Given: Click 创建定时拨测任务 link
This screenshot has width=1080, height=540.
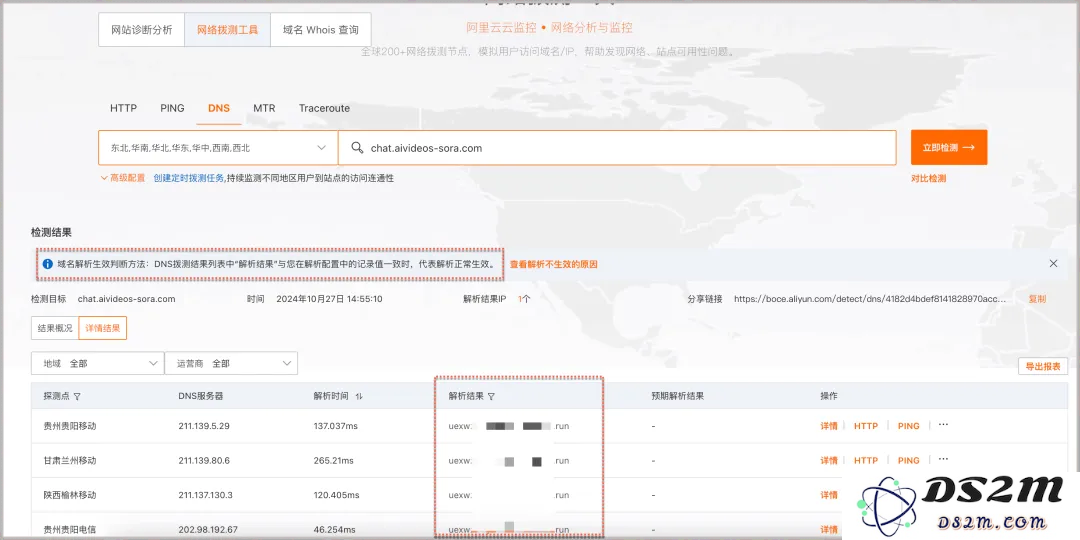Looking at the screenshot, I should (x=189, y=178).
